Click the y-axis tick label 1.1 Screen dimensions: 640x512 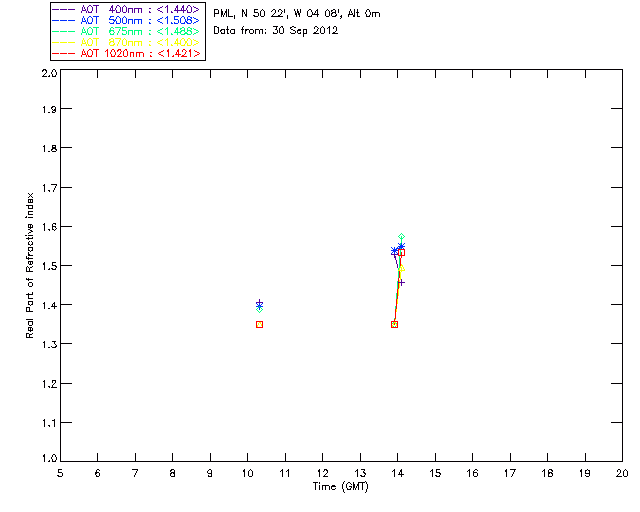(49, 423)
